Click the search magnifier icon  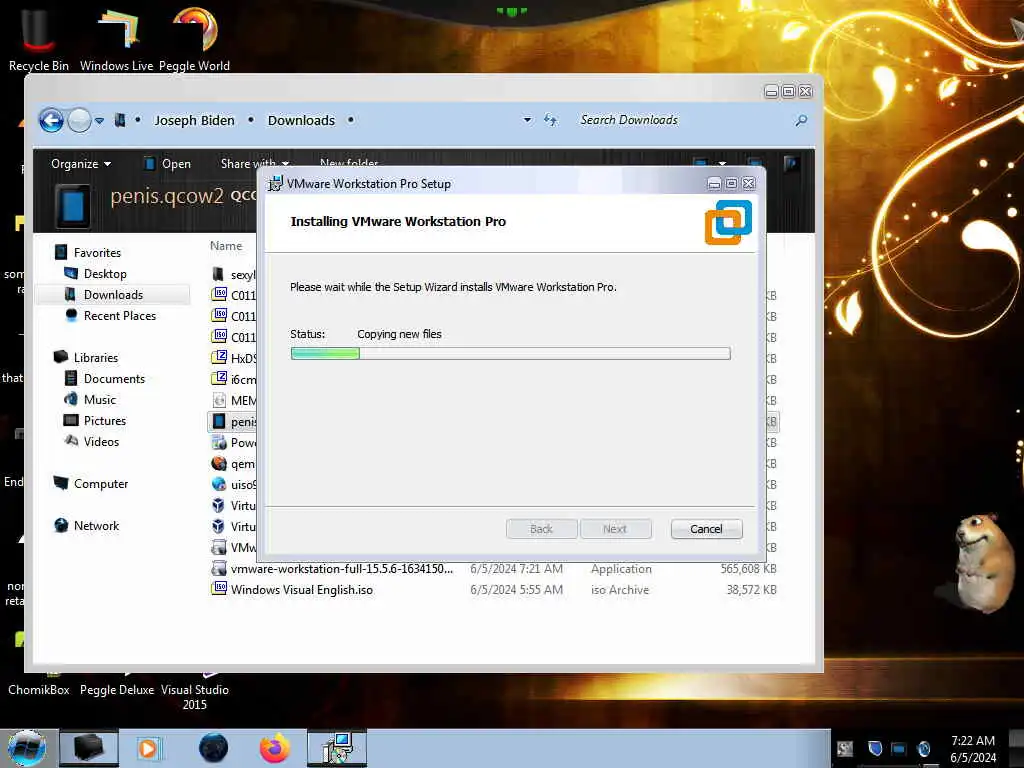coord(801,120)
